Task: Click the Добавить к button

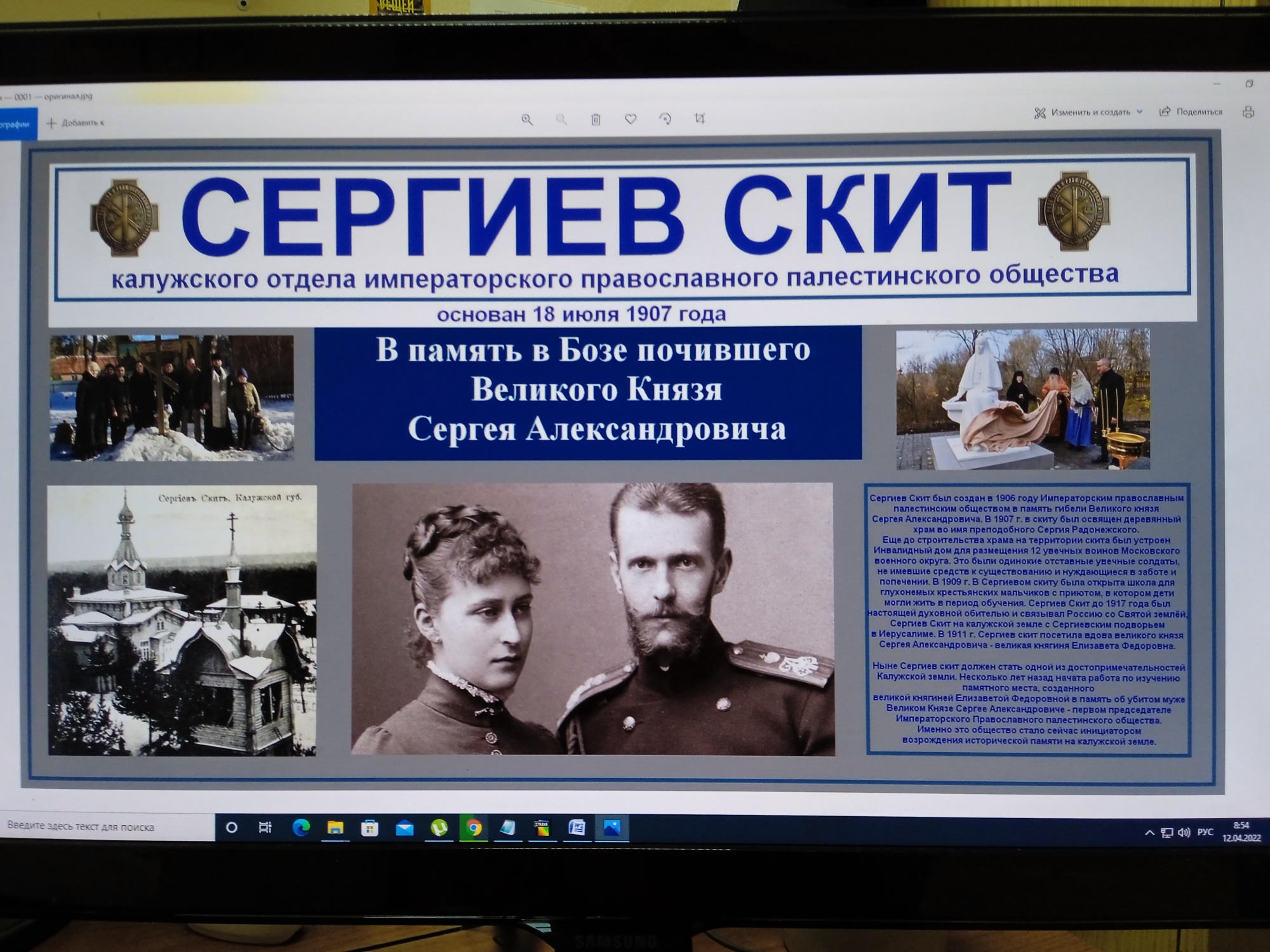Action: 76,123
